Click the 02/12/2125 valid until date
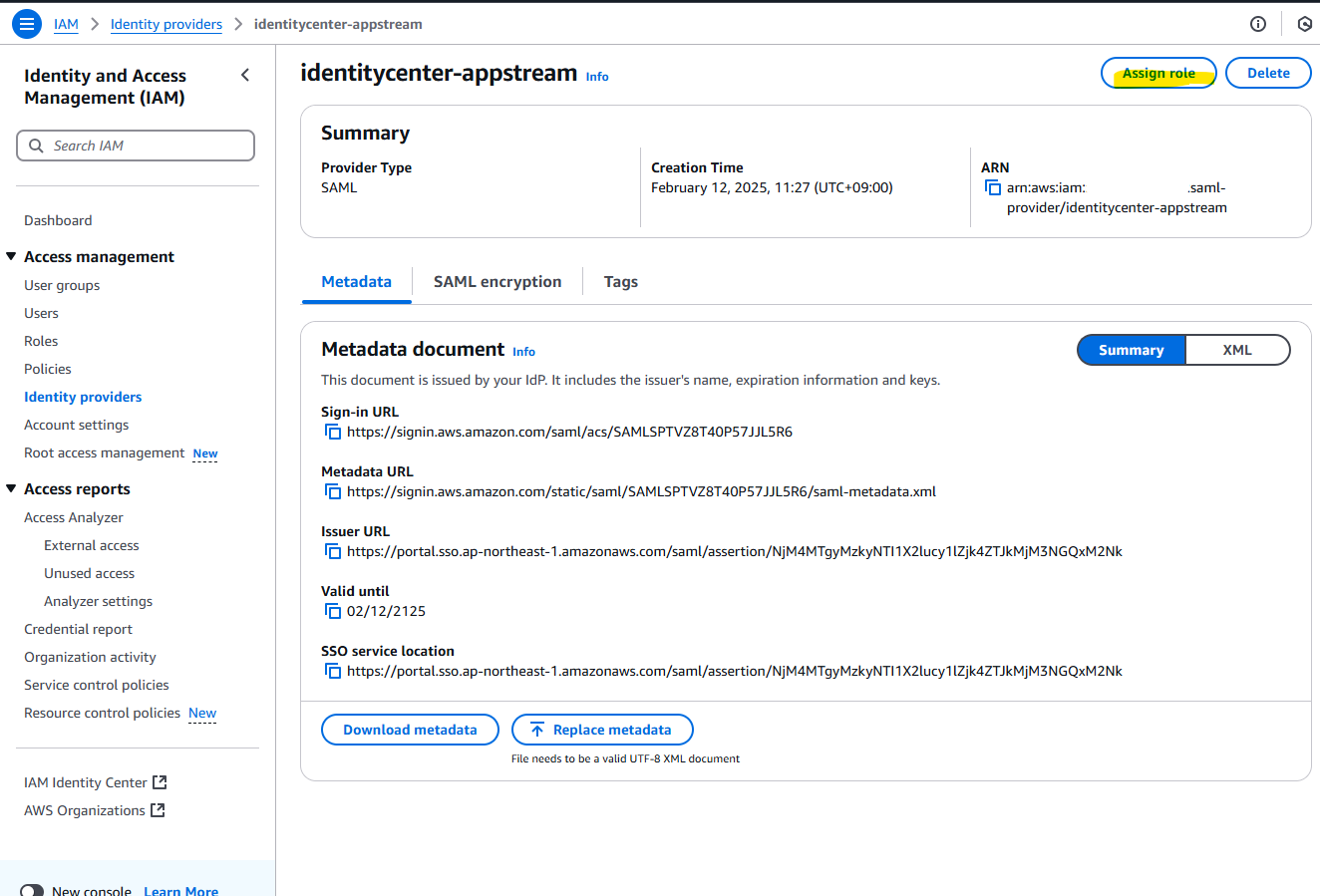The image size is (1320, 896). coord(386,611)
